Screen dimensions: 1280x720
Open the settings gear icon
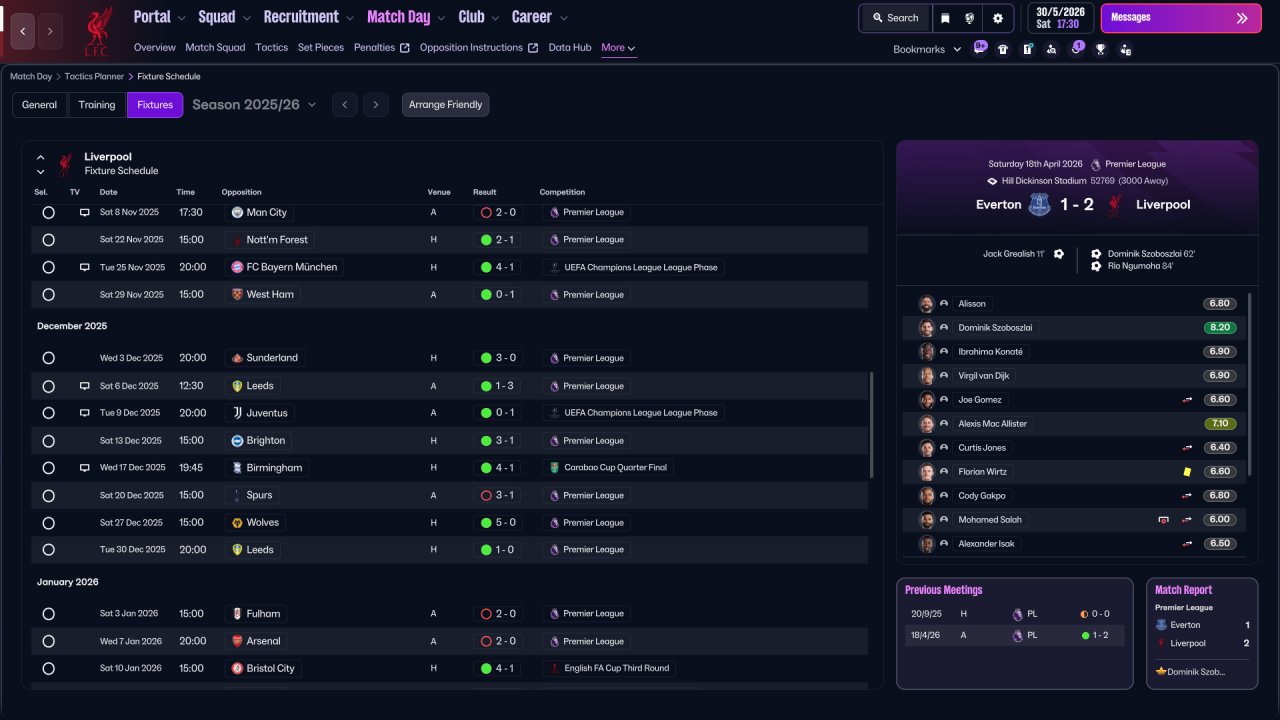click(997, 18)
